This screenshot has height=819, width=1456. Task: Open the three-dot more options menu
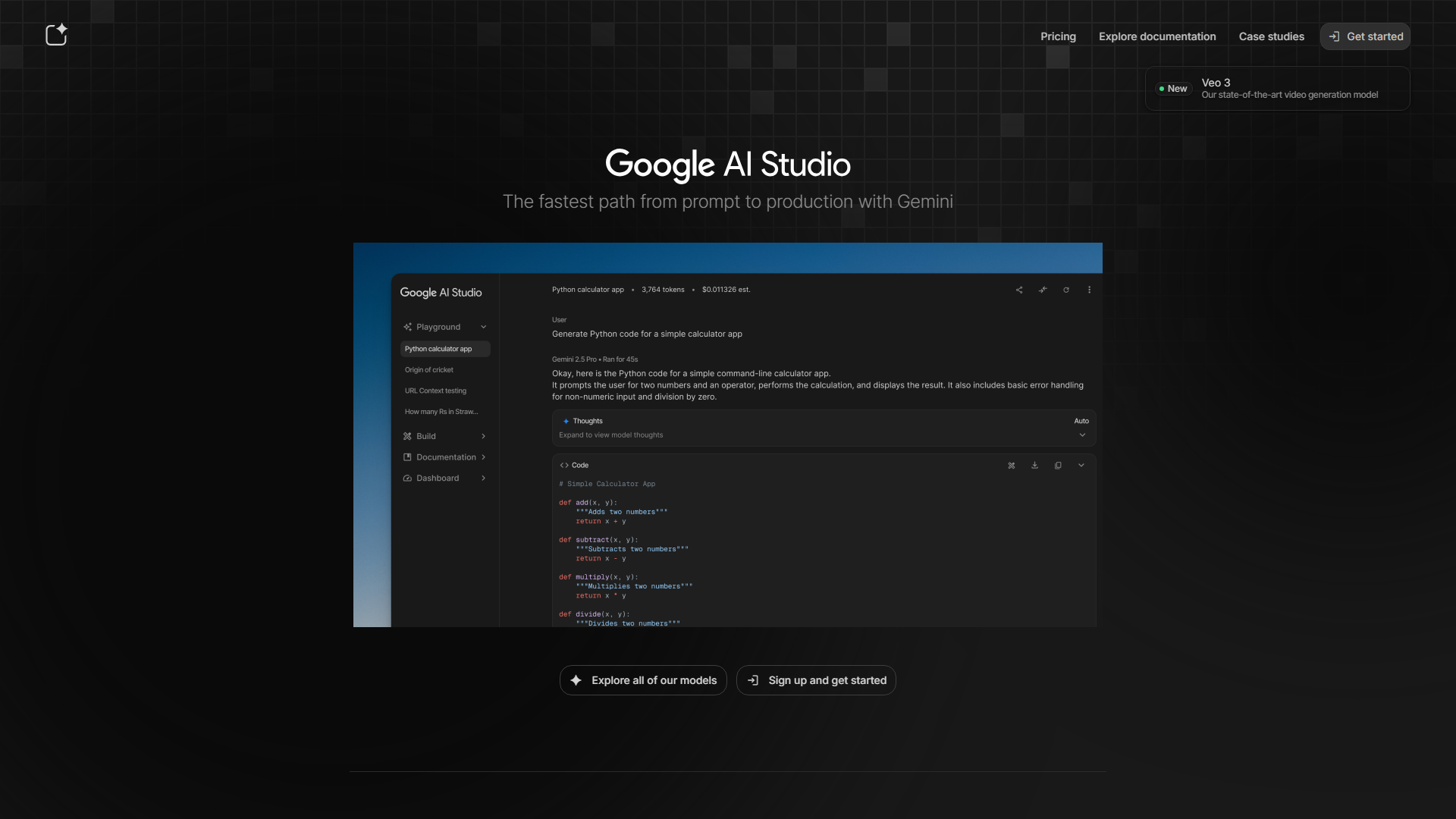[1090, 290]
